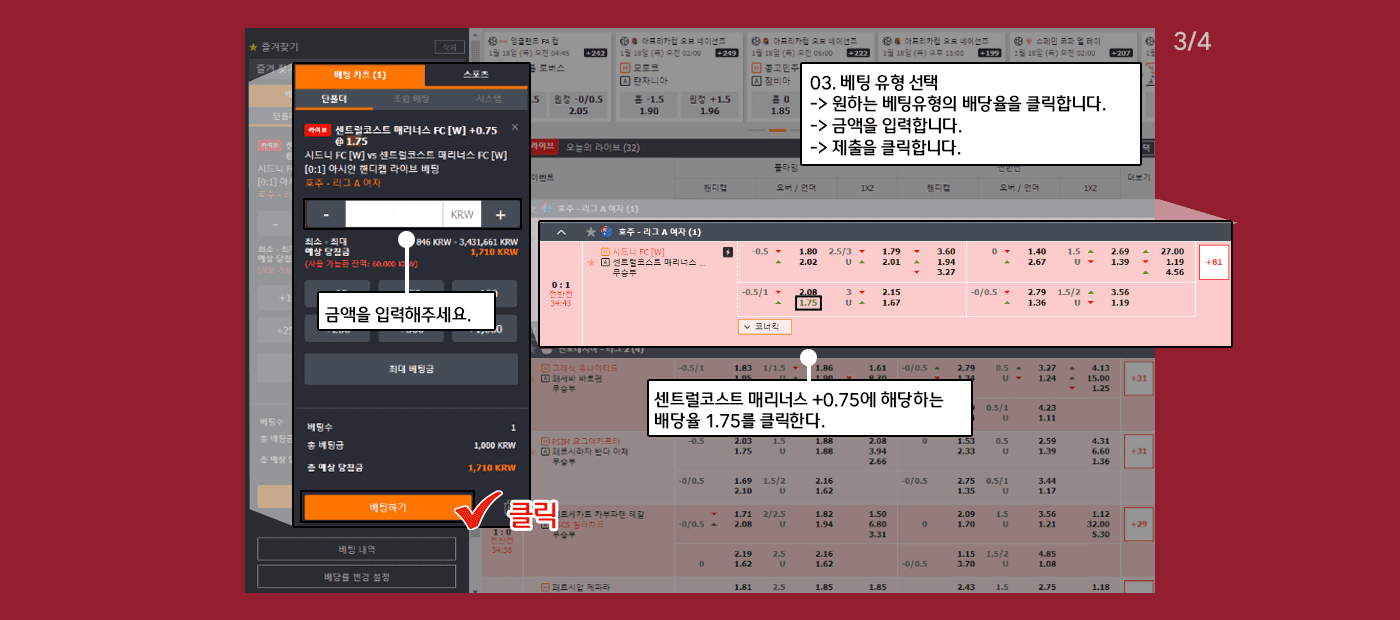
Task: Open the +81 more markets box
Action: [x=1213, y=262]
